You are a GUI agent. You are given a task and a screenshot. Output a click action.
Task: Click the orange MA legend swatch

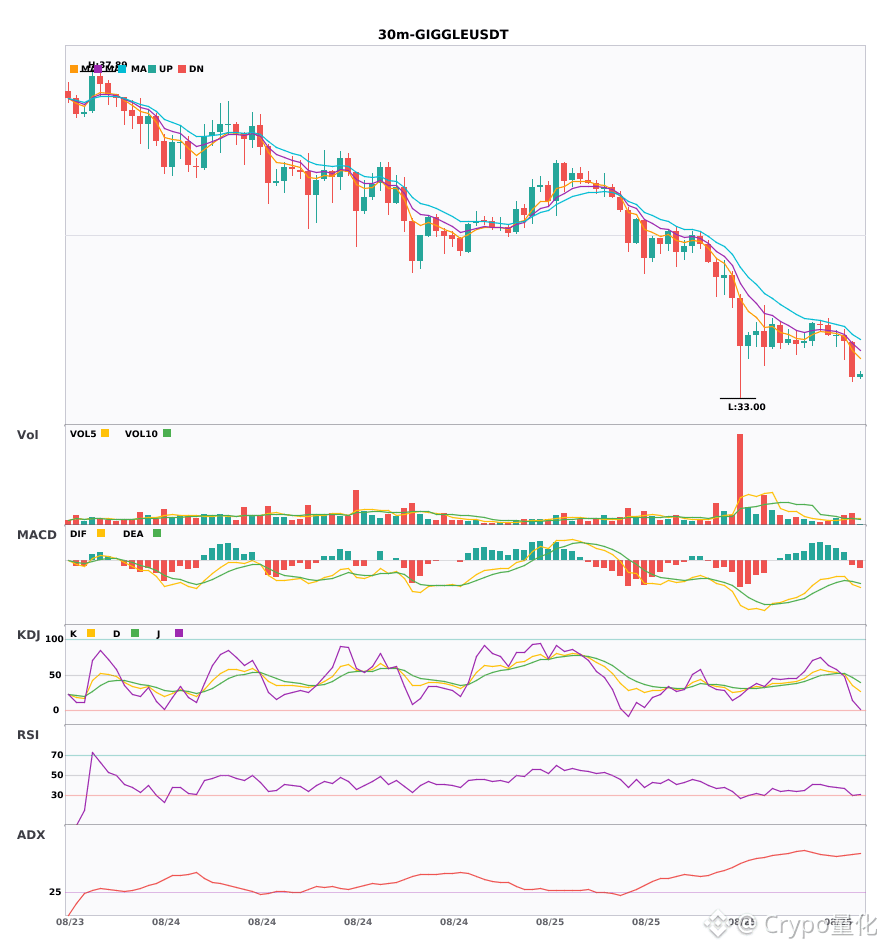[74, 69]
